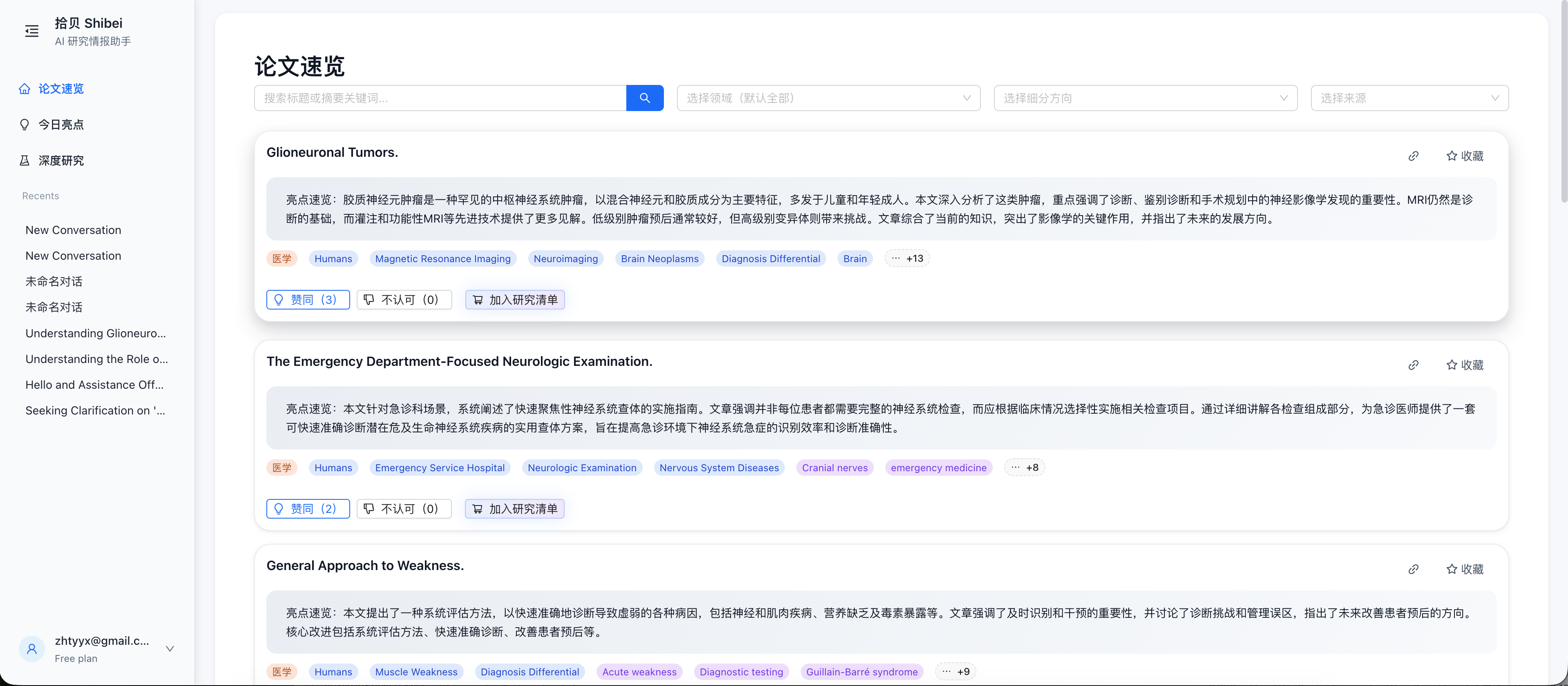Click the Nervous System Diseases tag
Image resolution: width=1568 pixels, height=686 pixels.
(x=719, y=468)
